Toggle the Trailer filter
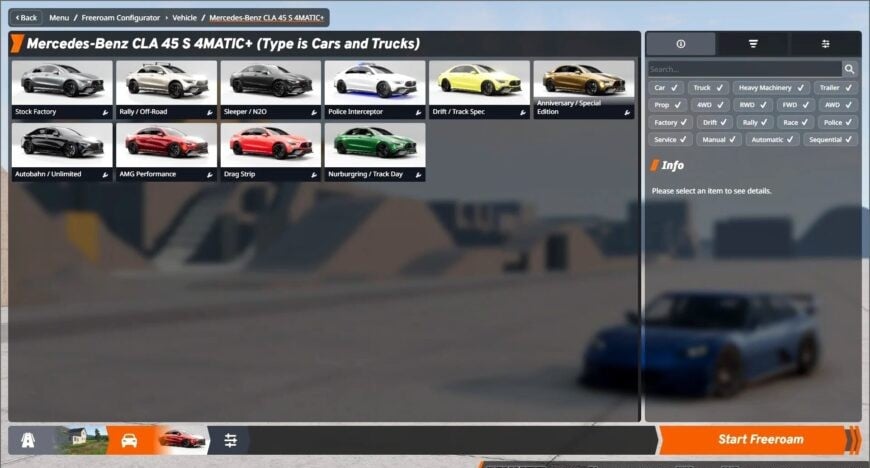 [836, 88]
